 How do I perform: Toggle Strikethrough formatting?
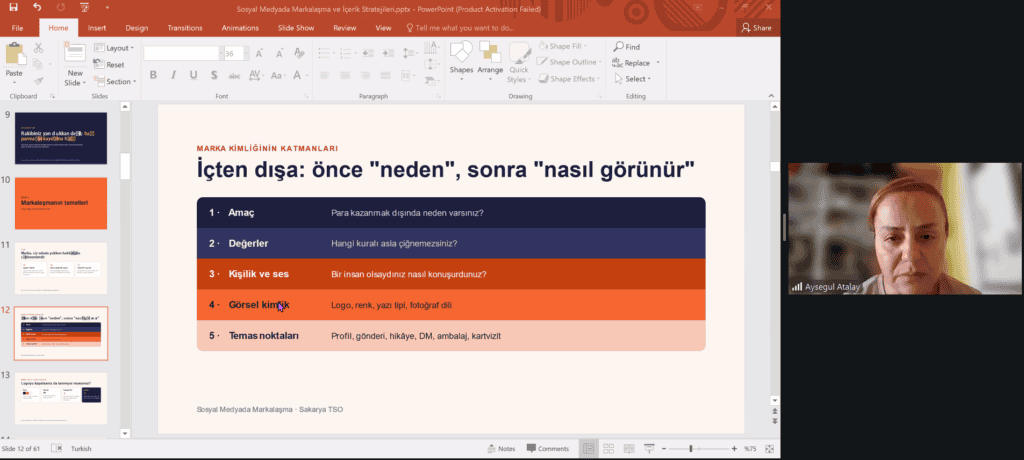click(234, 75)
